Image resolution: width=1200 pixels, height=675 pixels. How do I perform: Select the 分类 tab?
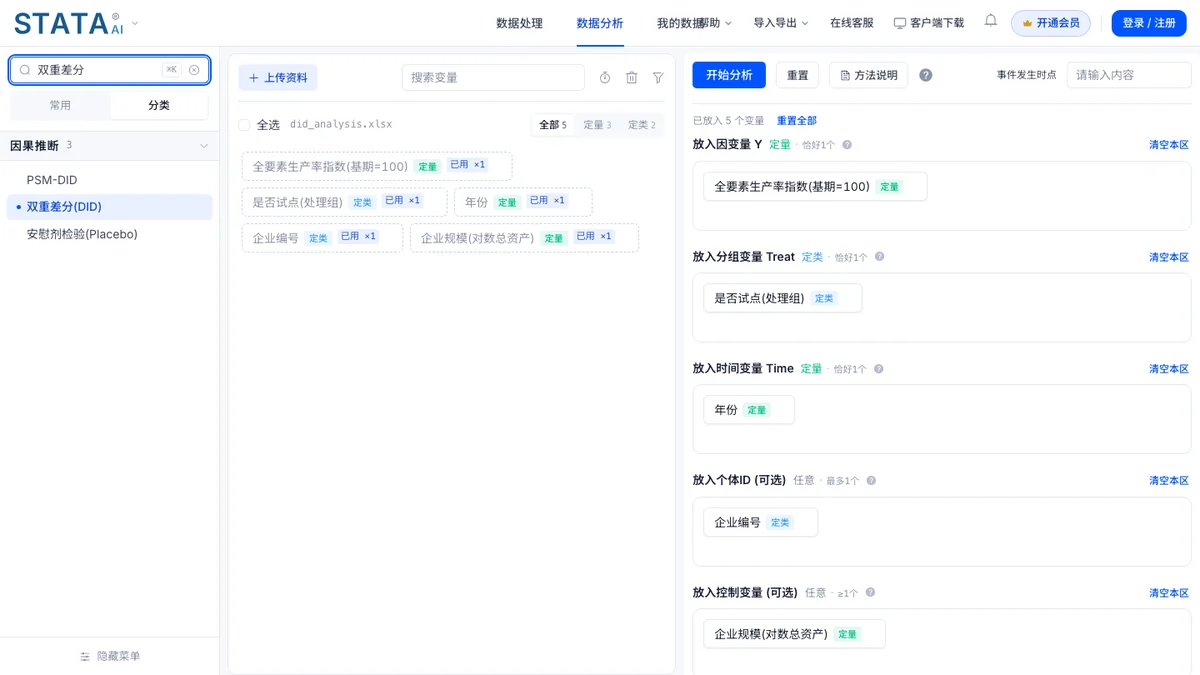click(x=159, y=105)
